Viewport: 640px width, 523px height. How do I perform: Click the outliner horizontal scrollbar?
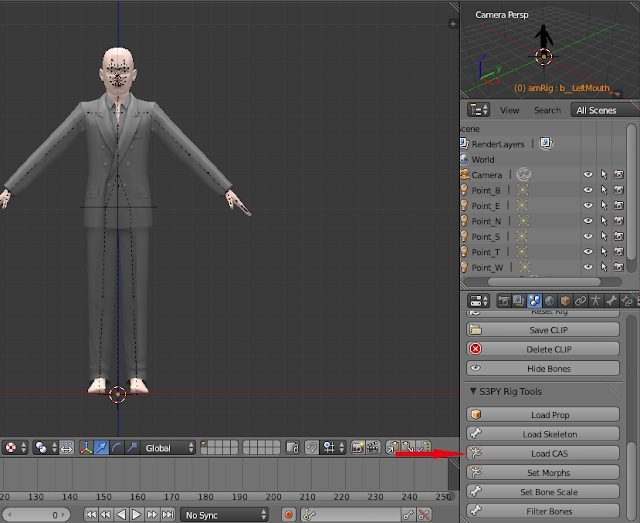pyautogui.click(x=545, y=282)
